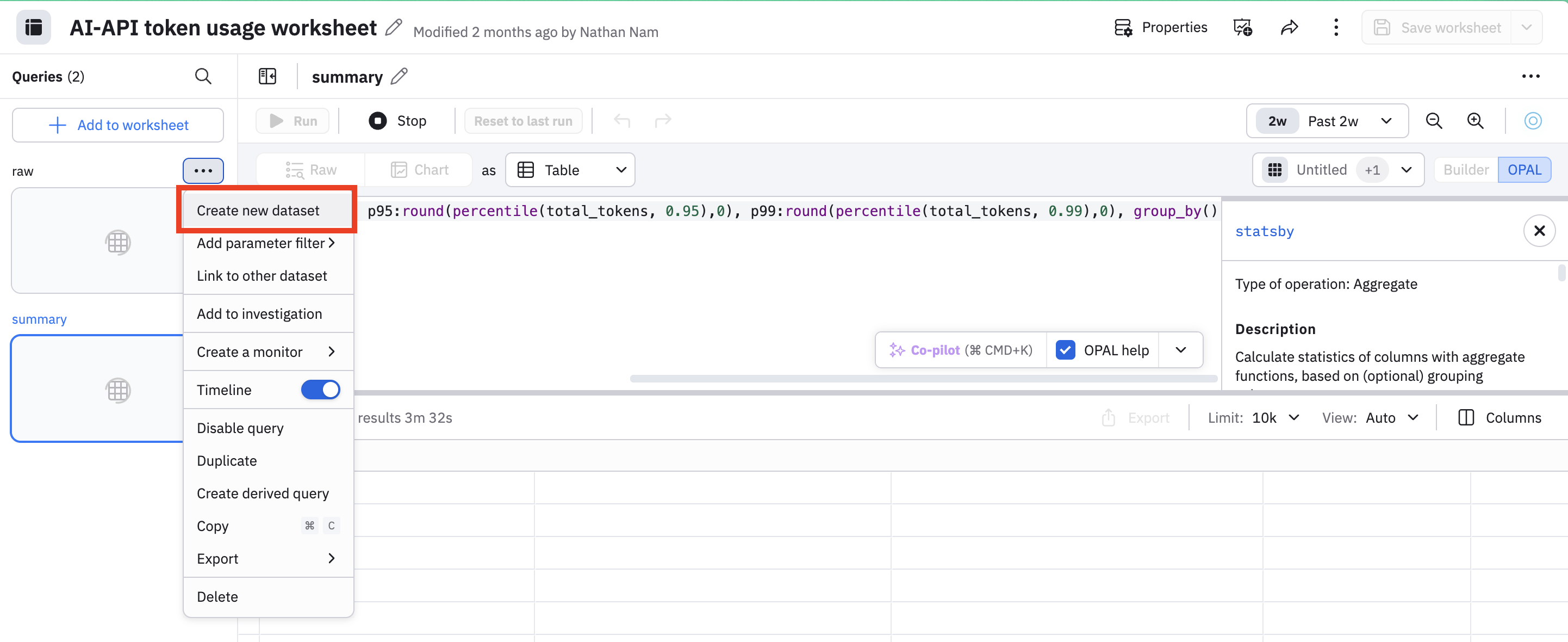Open the three-dot overflow menu near Save worksheet
1568x642 pixels.
pyautogui.click(x=1335, y=27)
